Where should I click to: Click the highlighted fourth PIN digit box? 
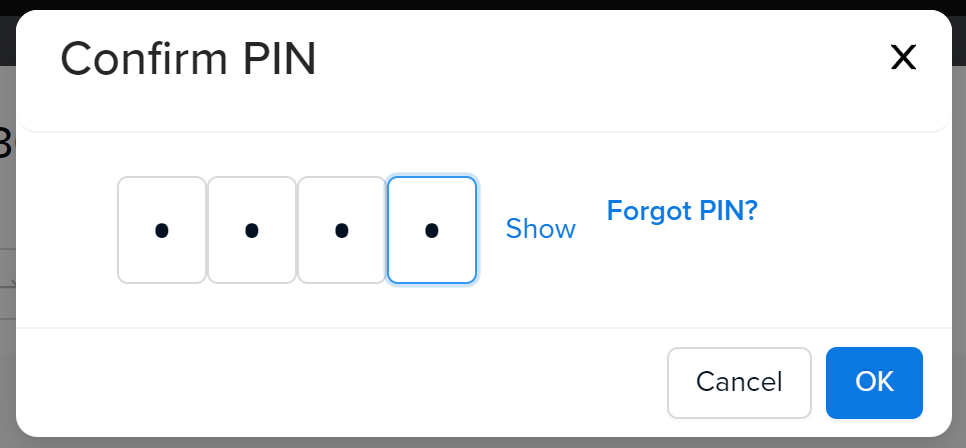432,230
